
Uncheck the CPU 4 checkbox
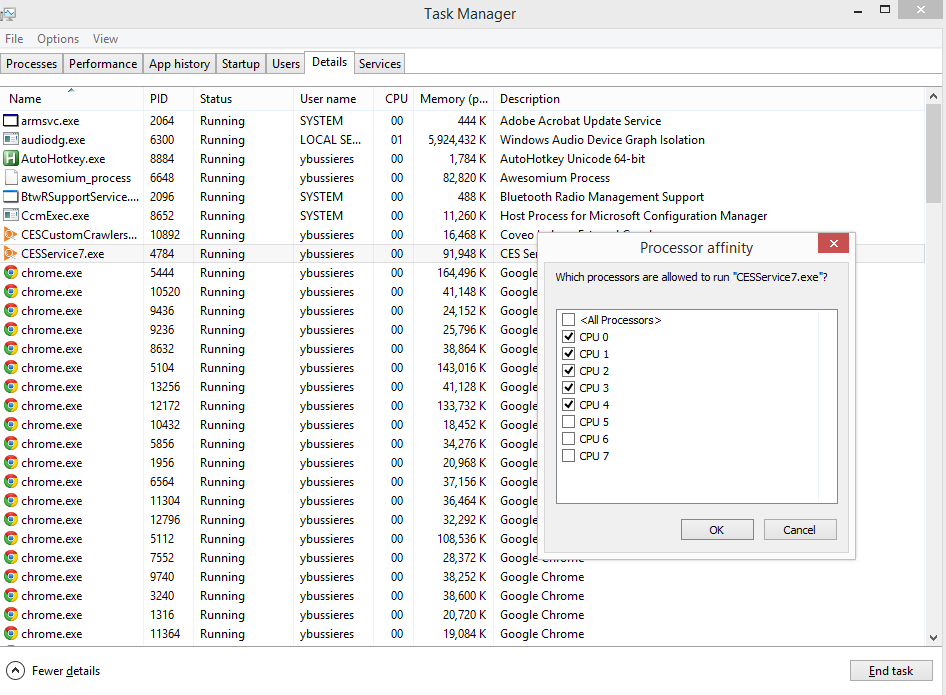point(568,404)
